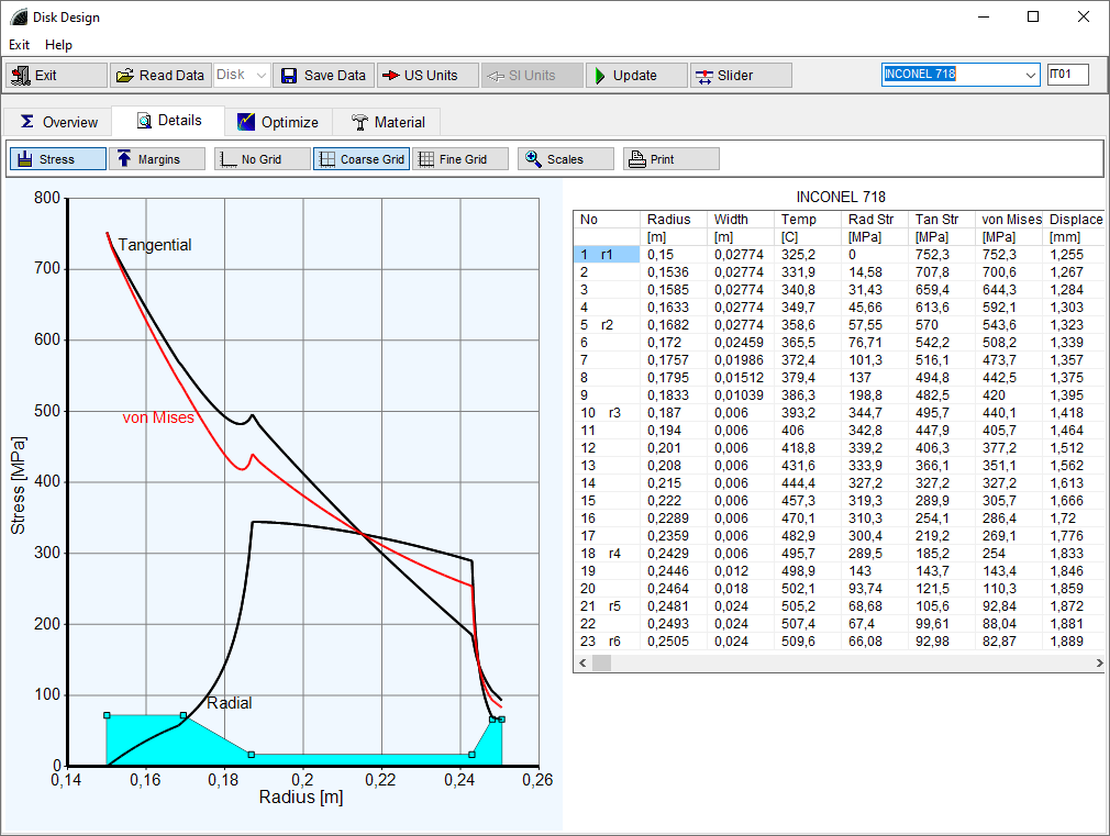
Task: Click the Overview sigma icon
Action: [x=27, y=122]
